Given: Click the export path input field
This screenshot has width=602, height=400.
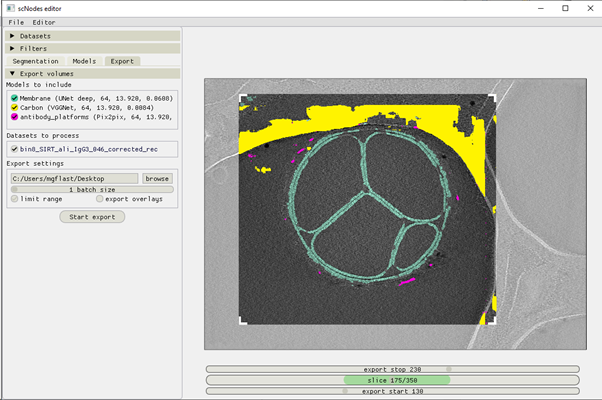Looking at the screenshot, I should [74, 179].
